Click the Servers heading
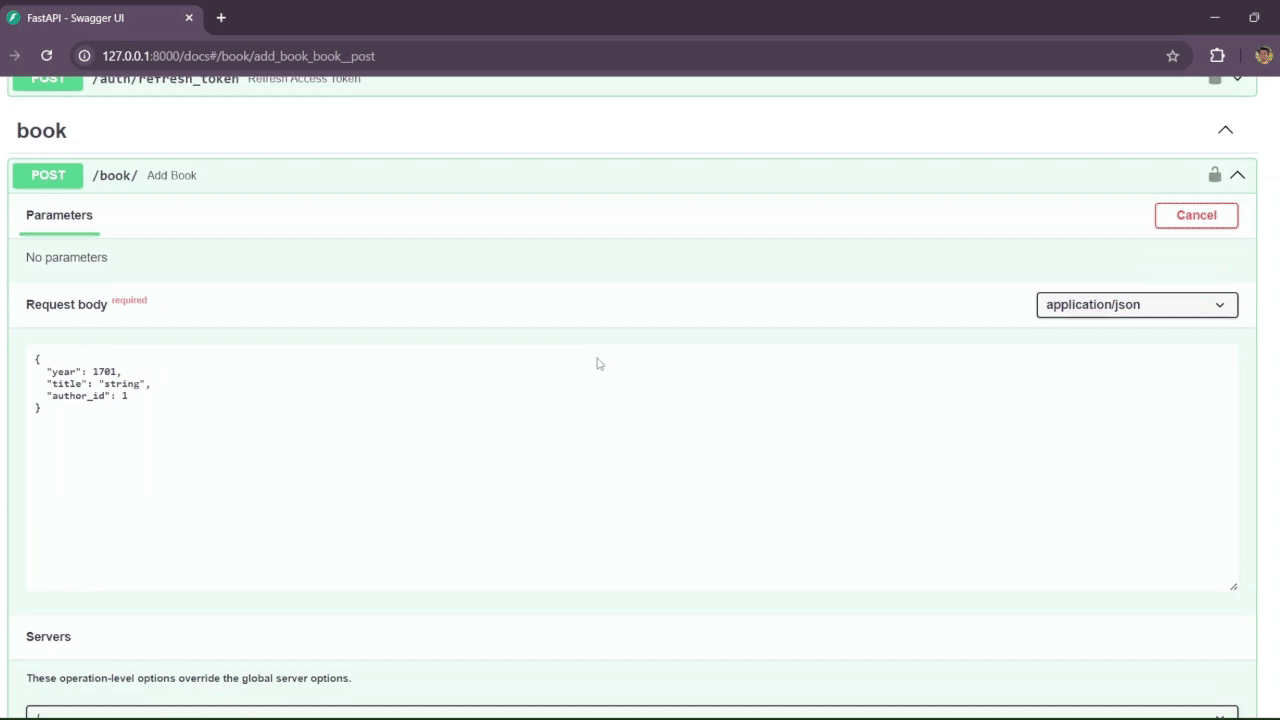 click(x=48, y=636)
